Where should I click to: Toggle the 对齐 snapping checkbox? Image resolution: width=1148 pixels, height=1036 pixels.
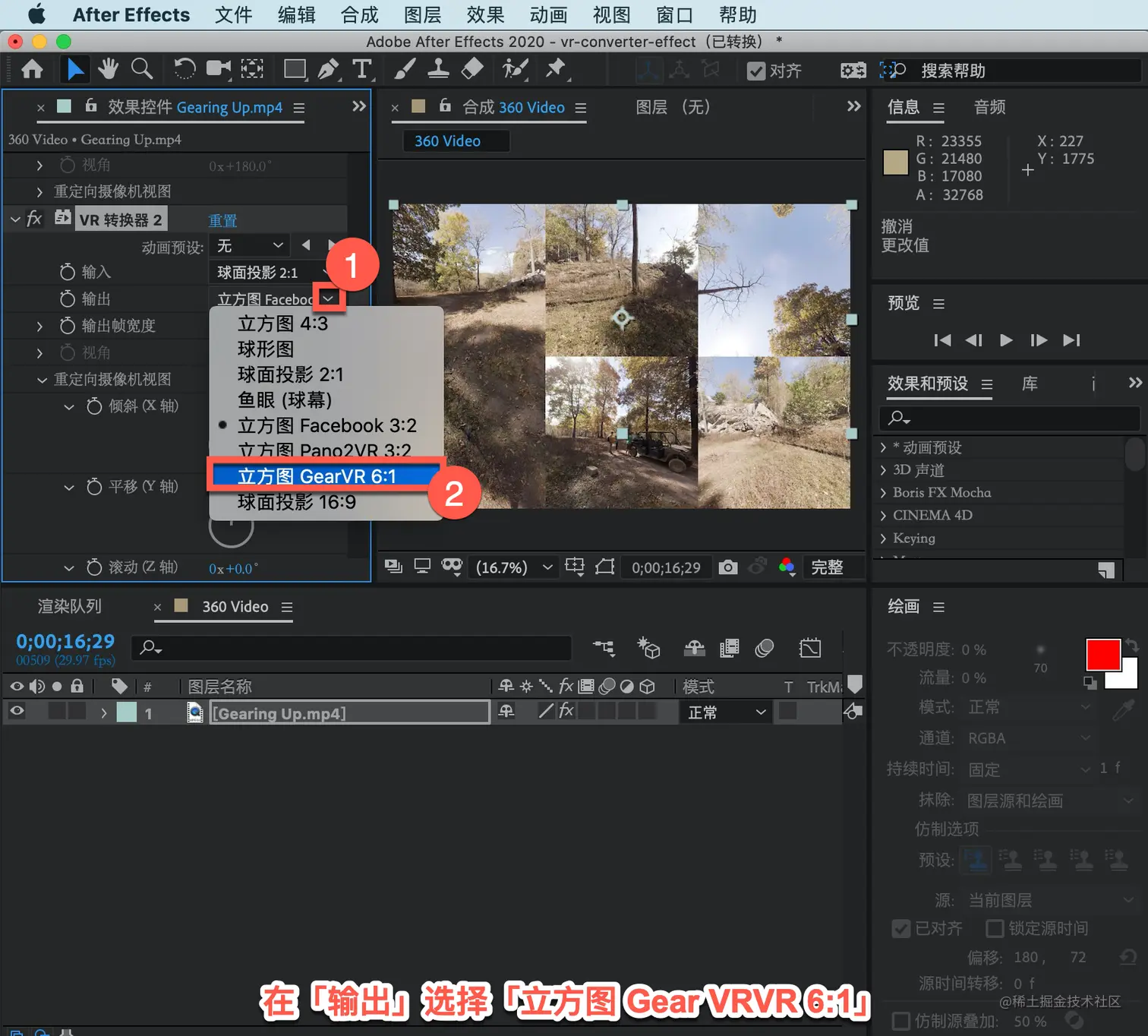click(x=756, y=71)
